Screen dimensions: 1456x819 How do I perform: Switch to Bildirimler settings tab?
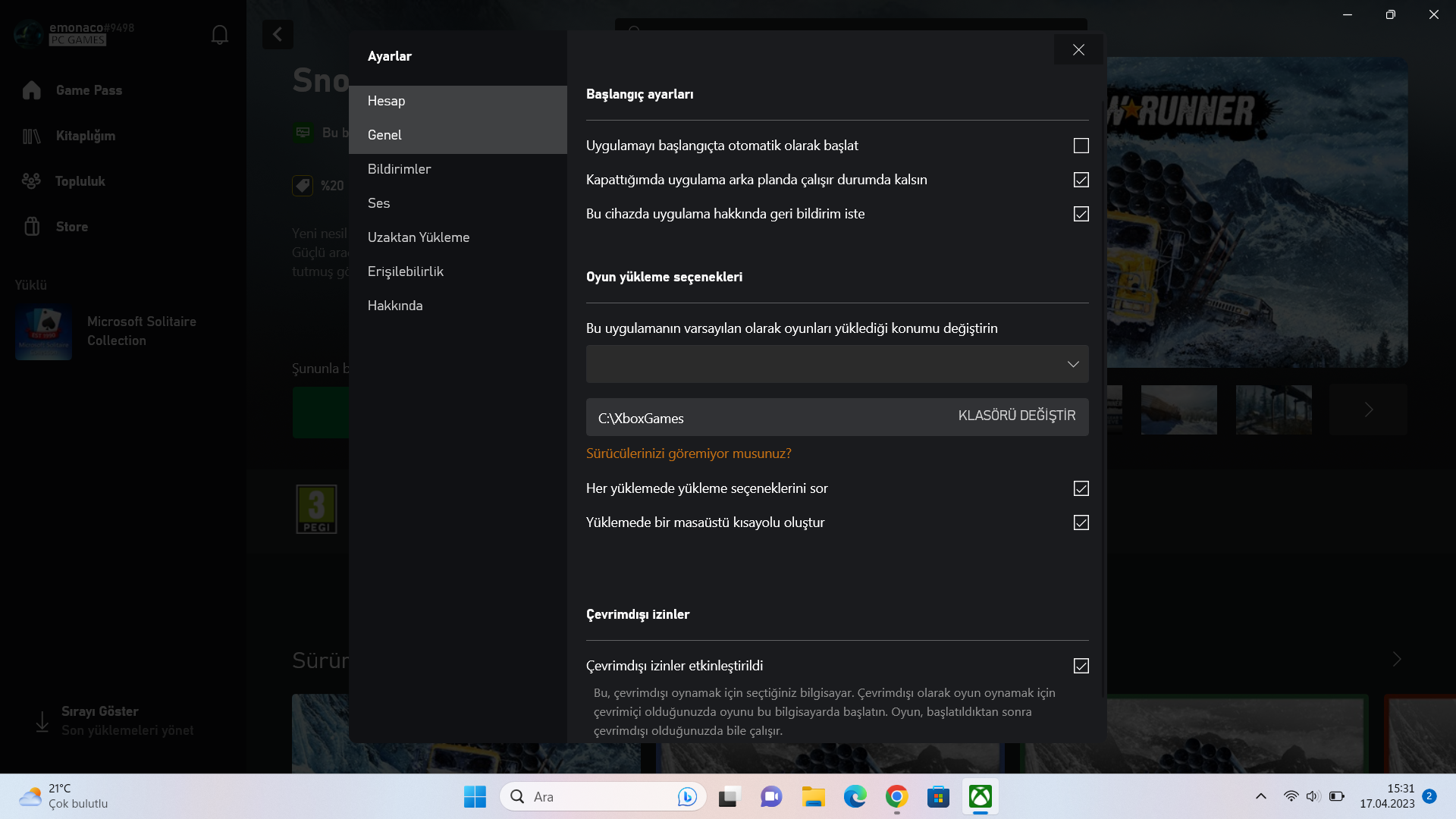[399, 169]
